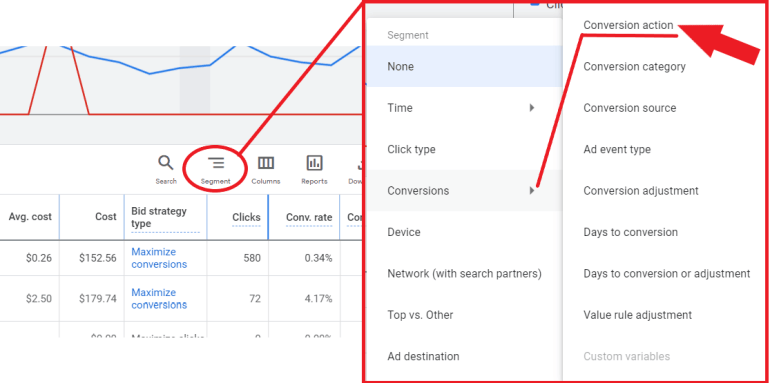Click the 580 clicks value
The width and height of the screenshot is (770, 383).
click(x=252, y=258)
